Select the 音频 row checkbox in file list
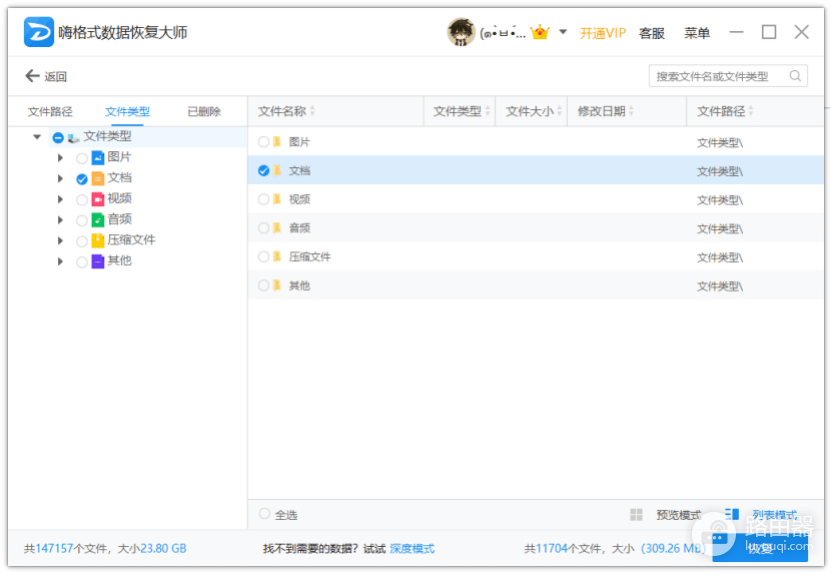The height and width of the screenshot is (574, 832). (x=264, y=228)
